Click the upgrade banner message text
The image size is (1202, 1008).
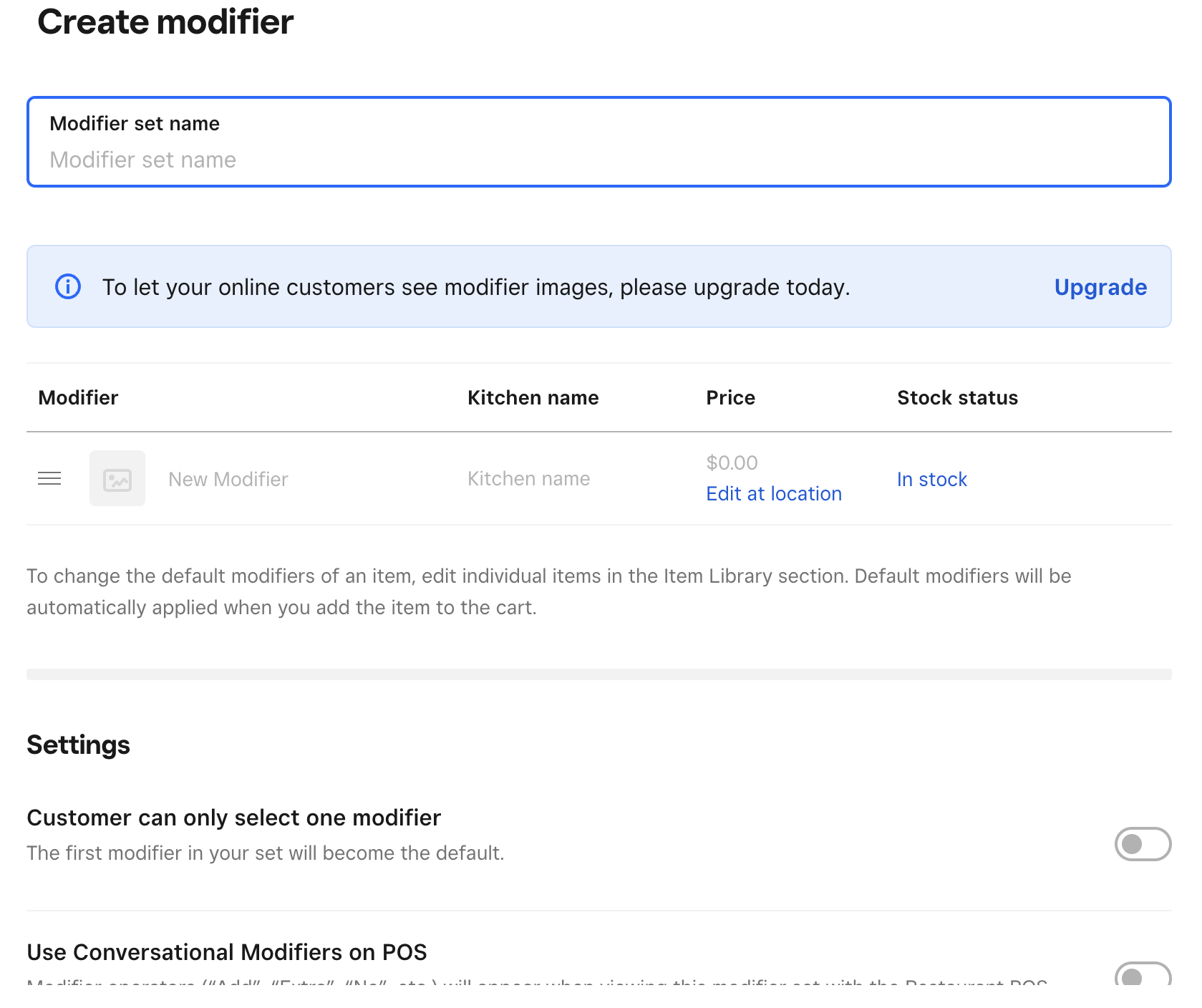coord(476,287)
